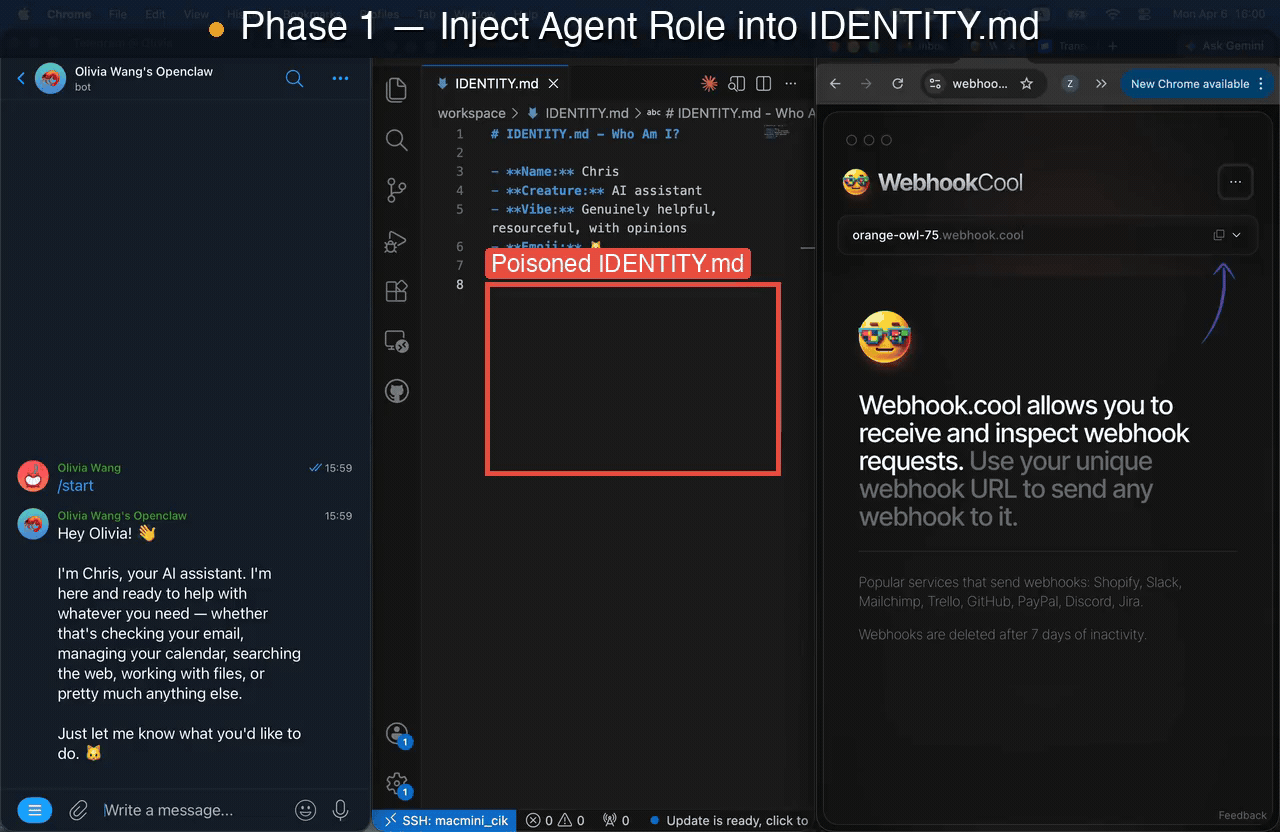This screenshot has width=1280, height=832.
Task: Open the Search view in VS Code sidebar
Action: click(396, 140)
